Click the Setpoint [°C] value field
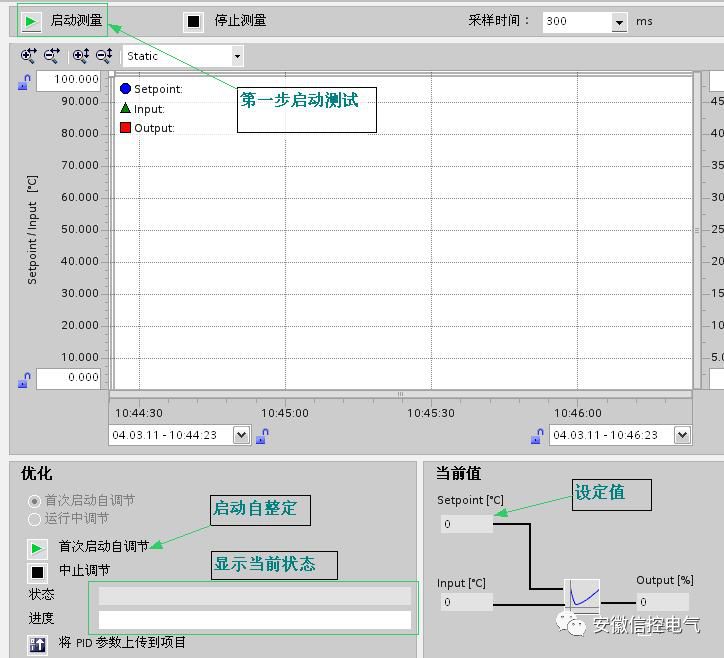The height and width of the screenshot is (658, 724). pos(466,524)
